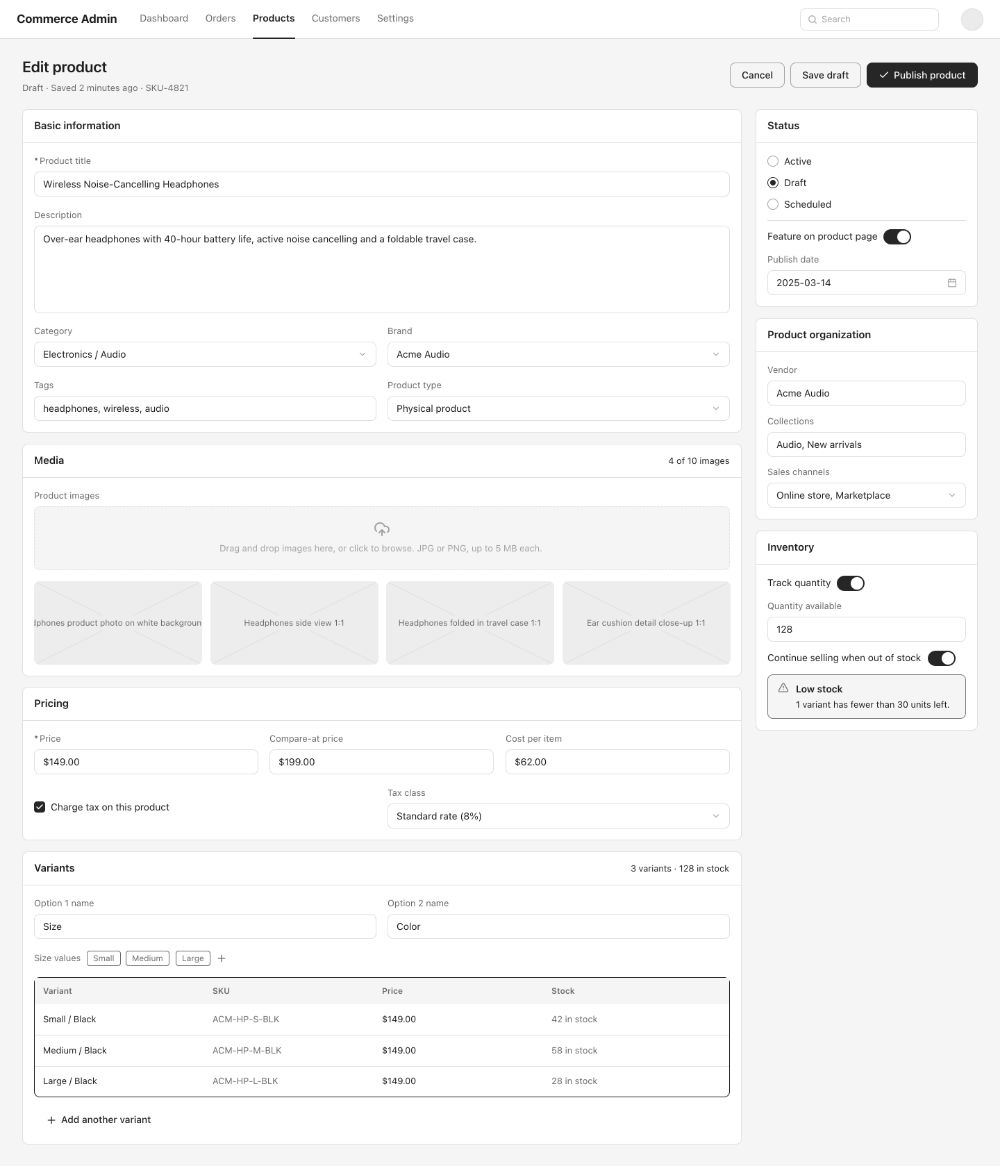
Task: Click the 28 in stock cell
Action: [574, 1081]
